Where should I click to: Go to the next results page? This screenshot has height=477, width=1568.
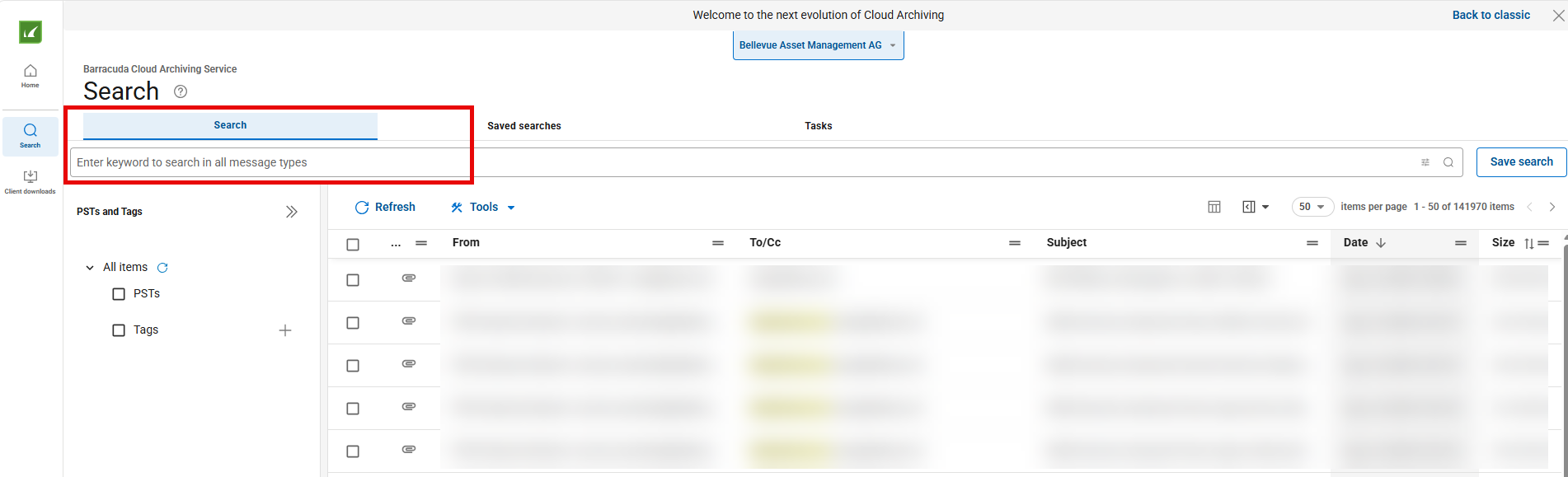point(1552,207)
